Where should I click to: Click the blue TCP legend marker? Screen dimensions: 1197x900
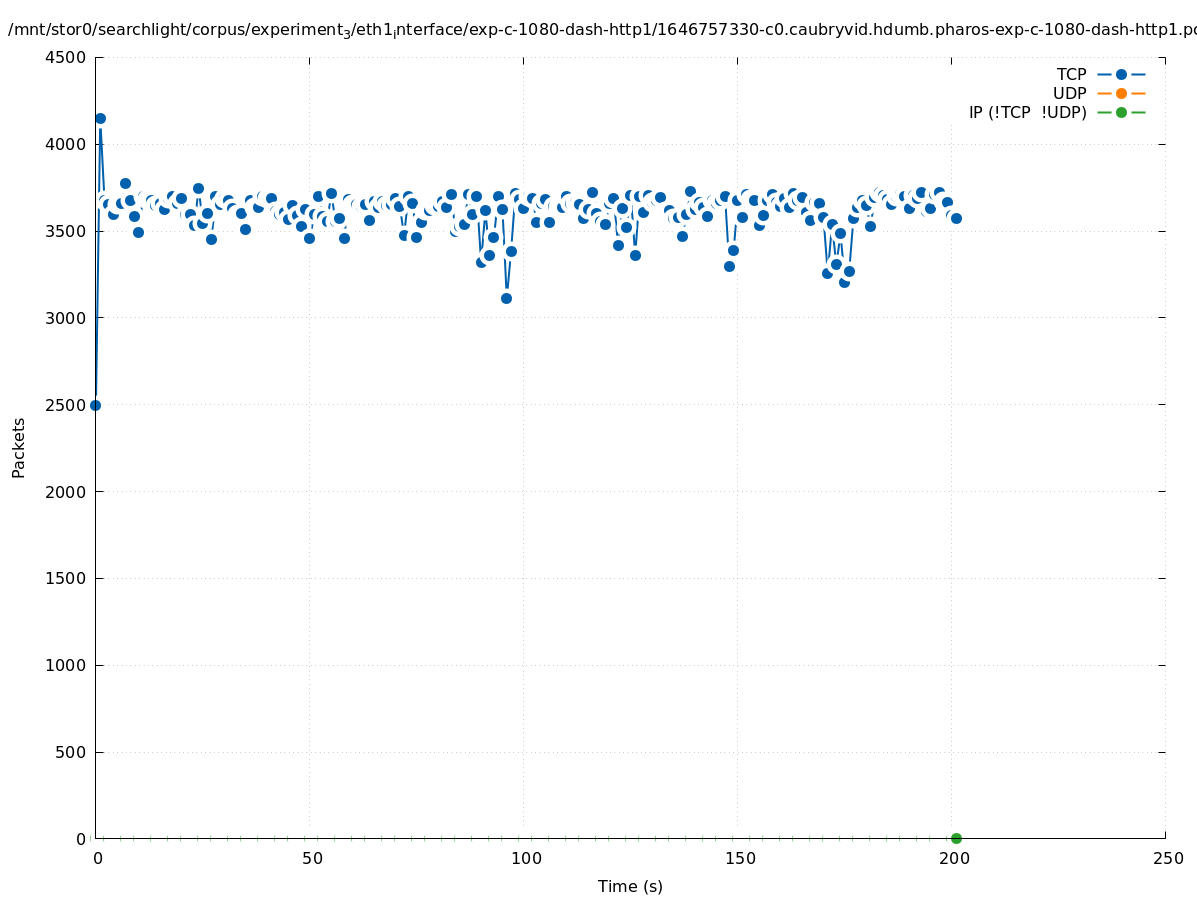pyautogui.click(x=1121, y=75)
